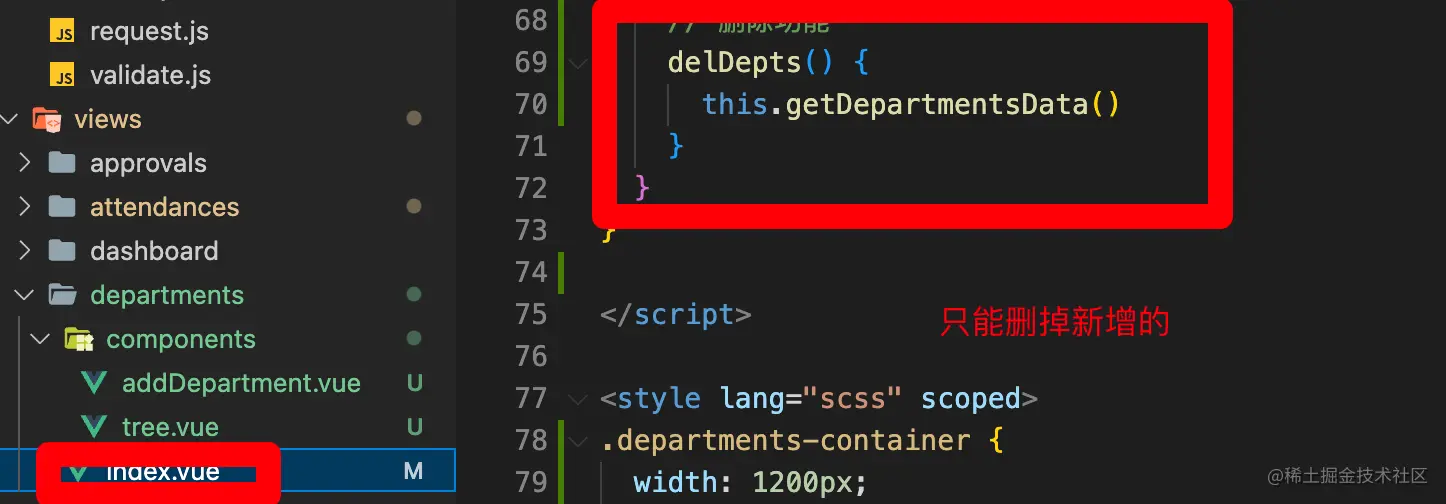Click line number 70 in gutter
The height and width of the screenshot is (504, 1446).
coord(529,104)
